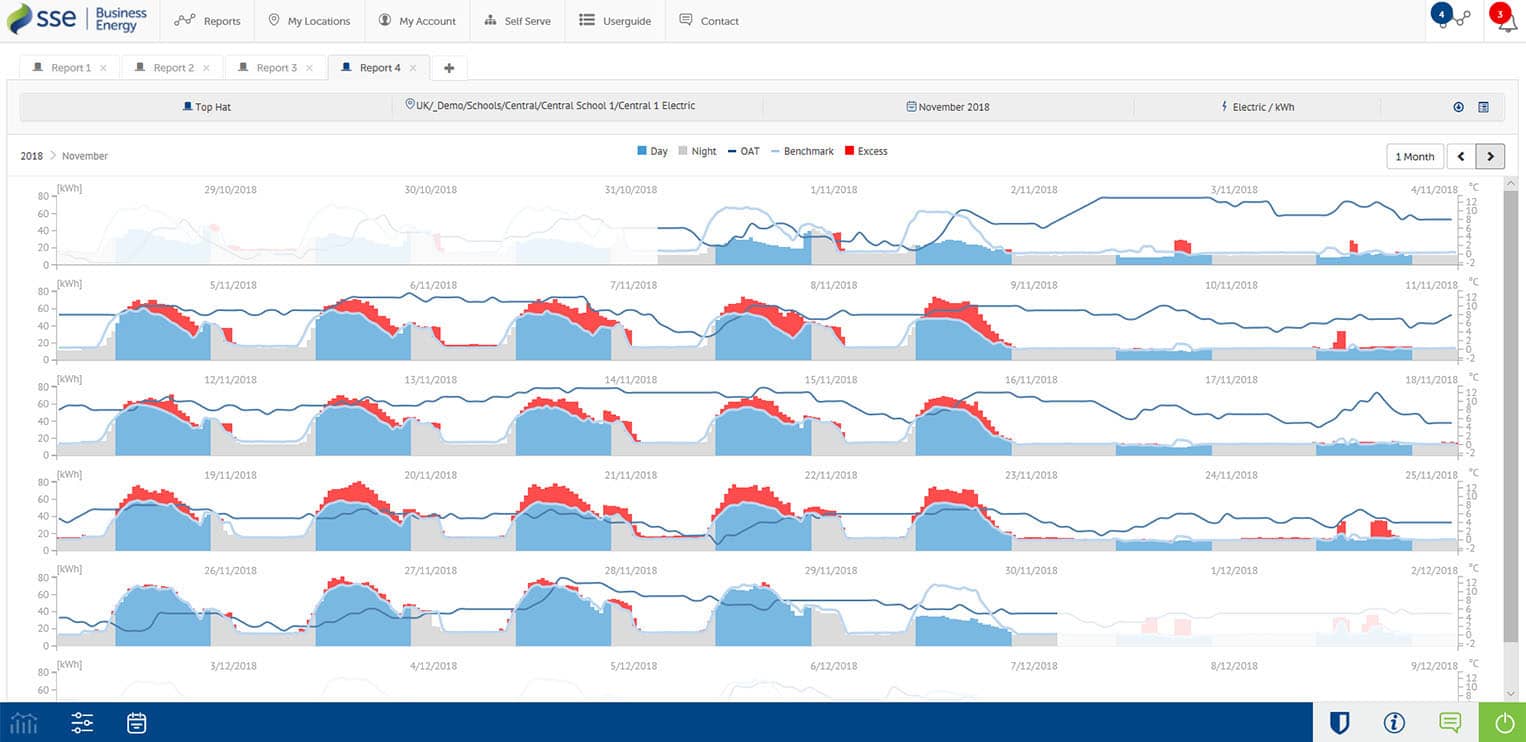Open the Userguide page
This screenshot has height=742, width=1526.
pos(615,21)
